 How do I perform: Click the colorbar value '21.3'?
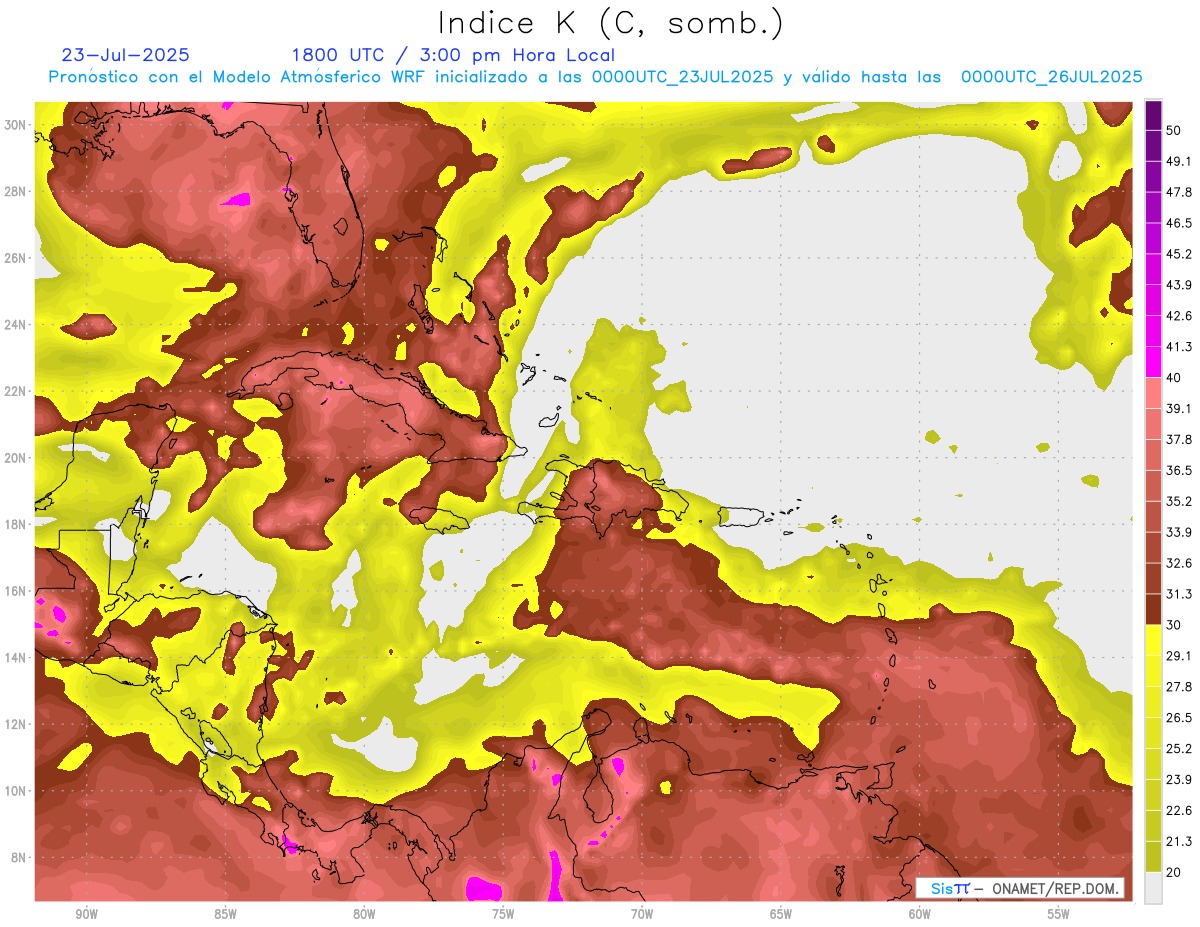(1179, 842)
